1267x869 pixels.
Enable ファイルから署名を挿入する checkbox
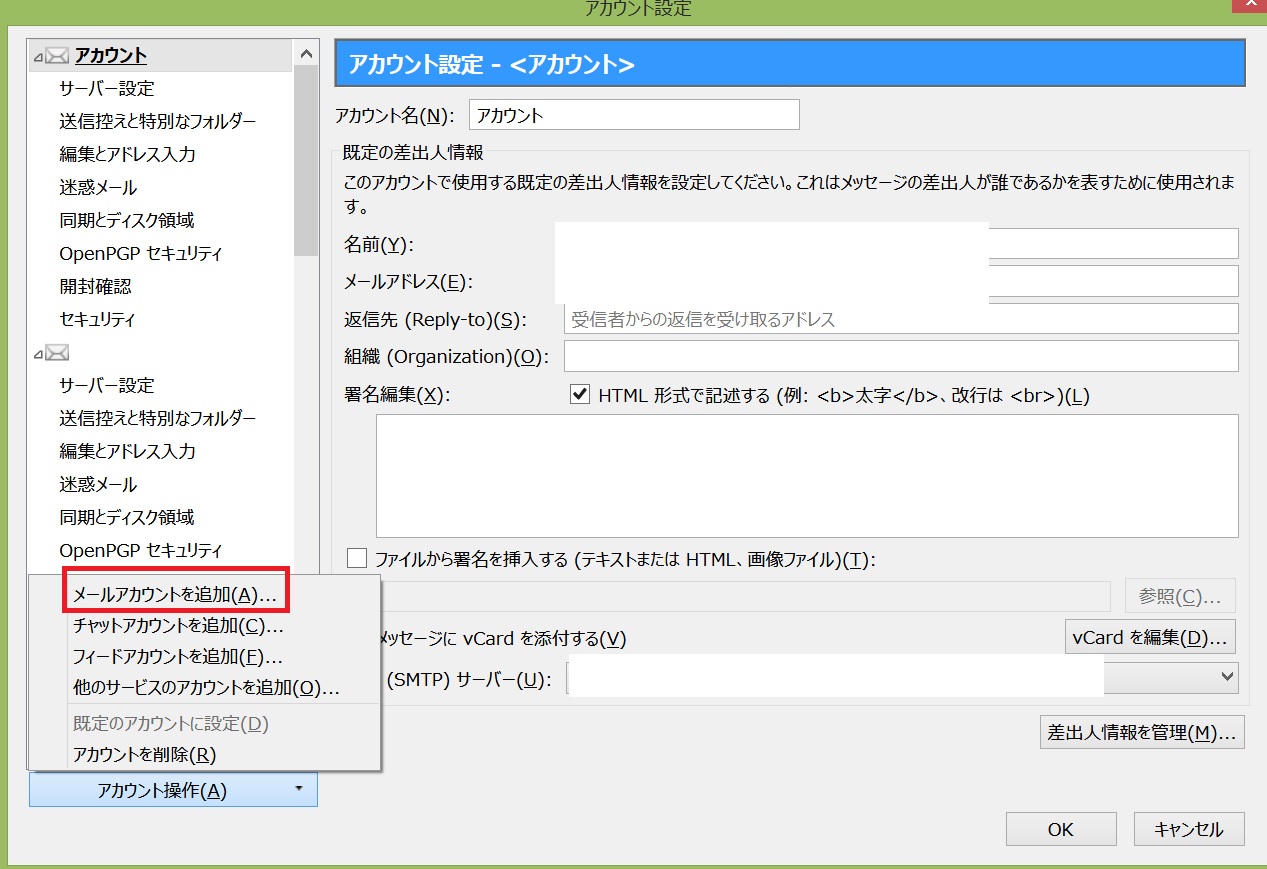coord(356,559)
